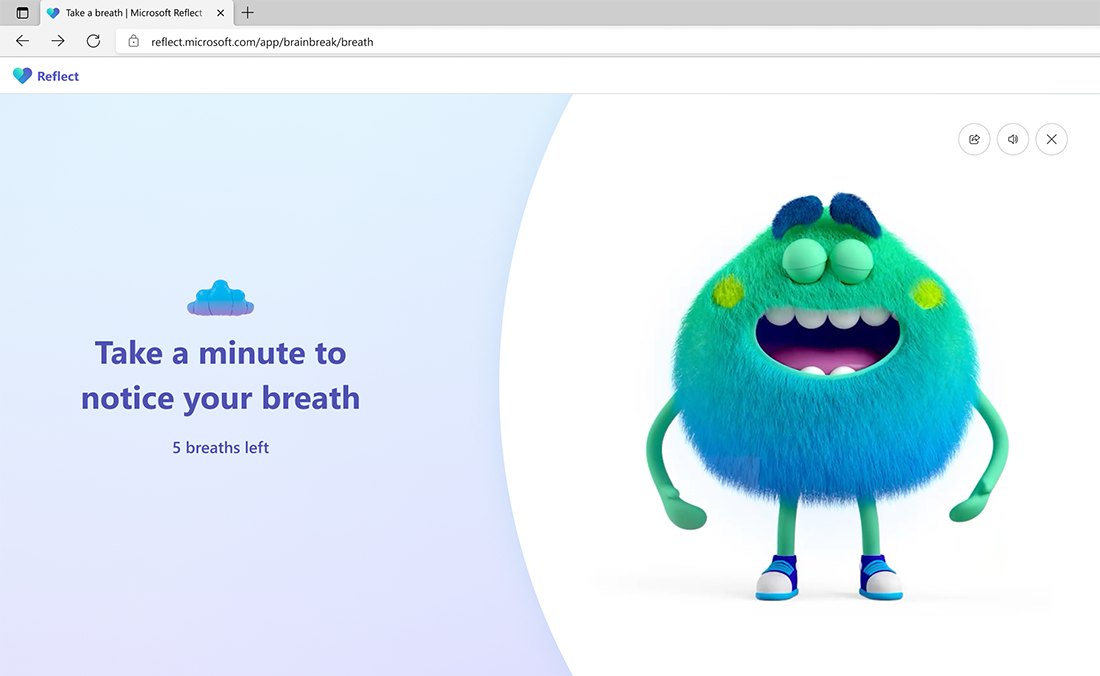The image size is (1100, 676).
Task: Close the Take a breath tab
Action: point(219,13)
